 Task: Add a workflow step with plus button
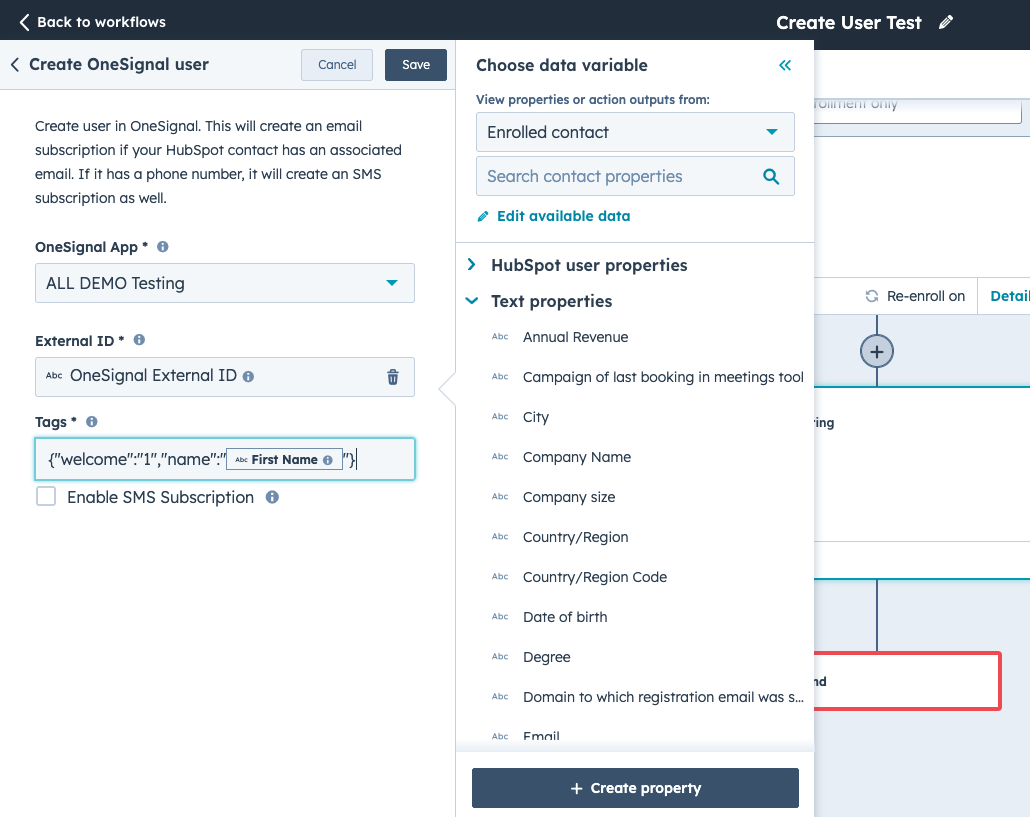(x=877, y=351)
